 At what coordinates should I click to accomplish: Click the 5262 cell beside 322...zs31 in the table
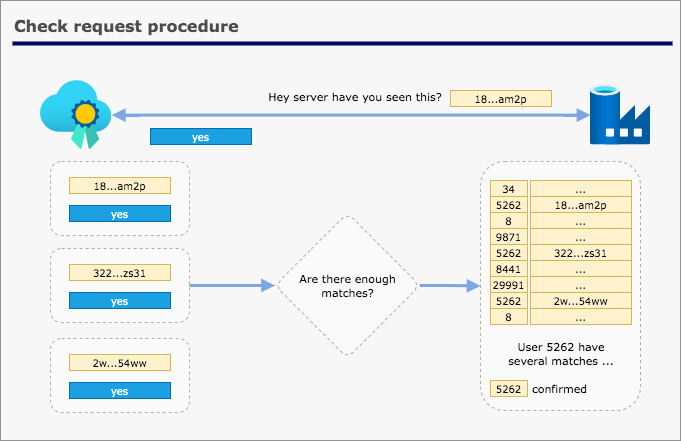tap(509, 253)
